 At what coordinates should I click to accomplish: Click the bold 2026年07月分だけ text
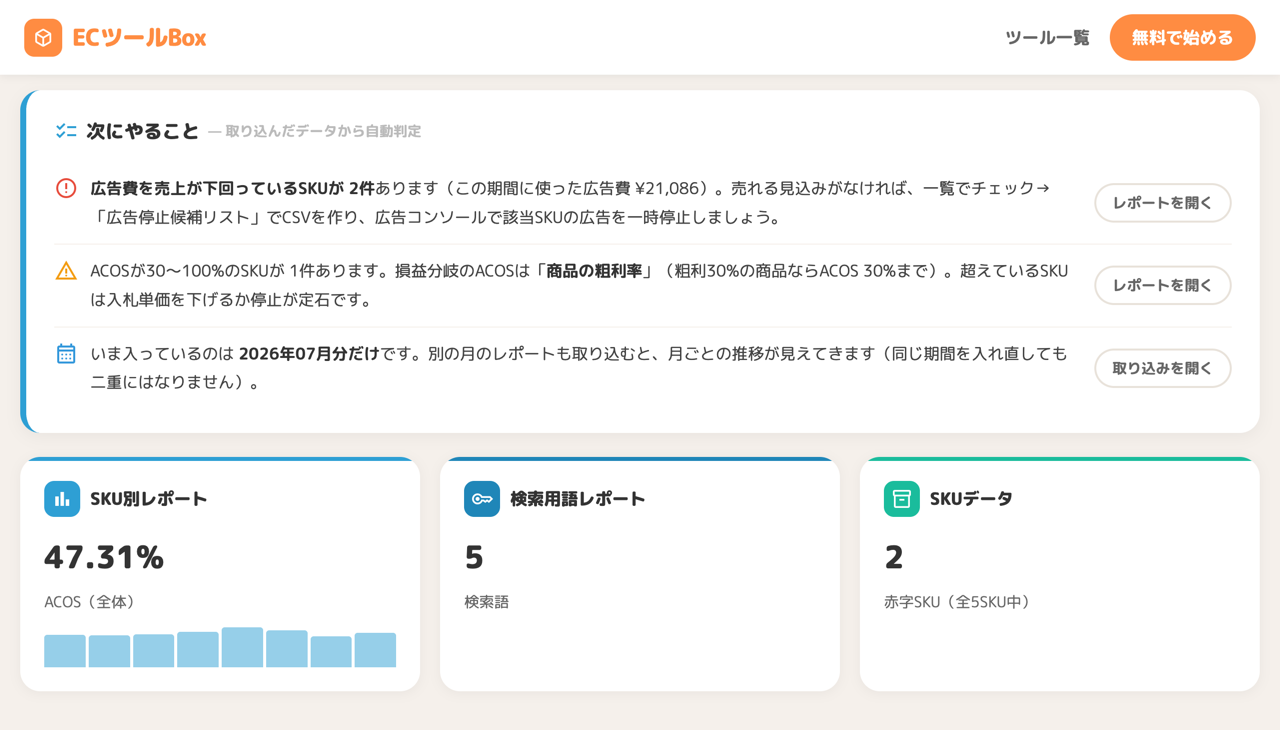[x=309, y=353]
